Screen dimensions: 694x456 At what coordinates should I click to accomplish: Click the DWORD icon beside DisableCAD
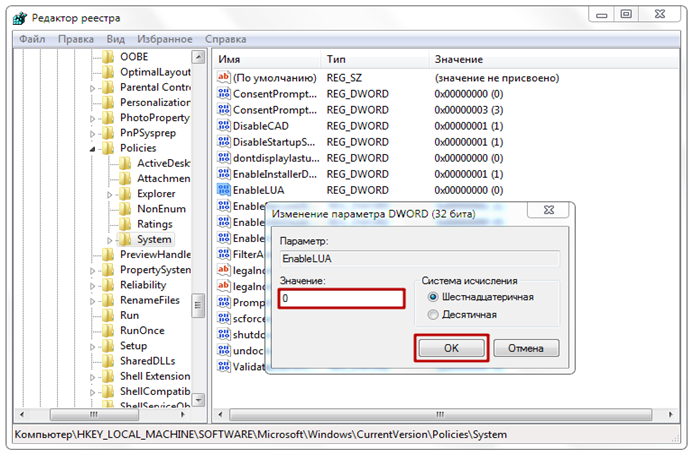tap(224, 126)
